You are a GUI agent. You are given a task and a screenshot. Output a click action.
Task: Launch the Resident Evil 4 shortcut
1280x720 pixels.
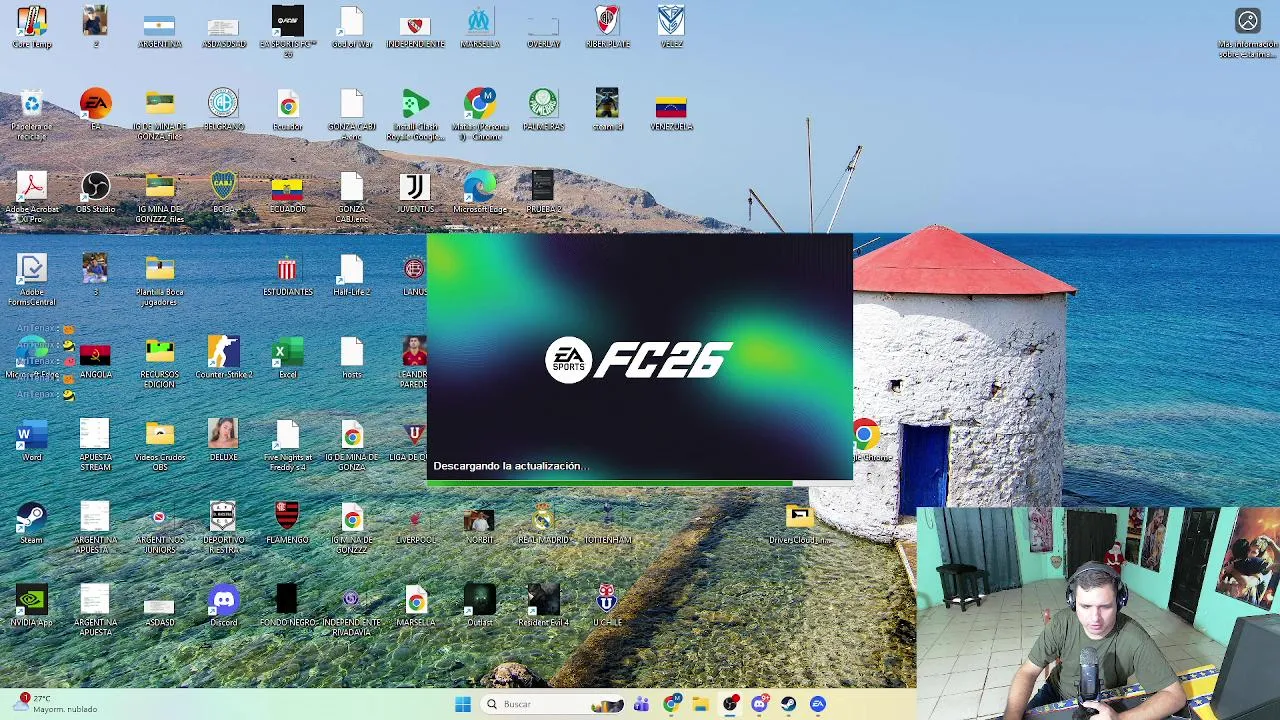(x=543, y=606)
